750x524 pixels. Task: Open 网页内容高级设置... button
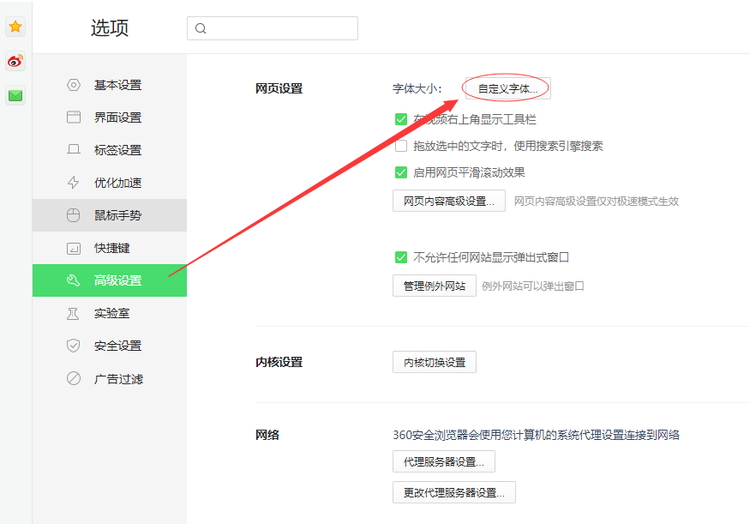449,201
